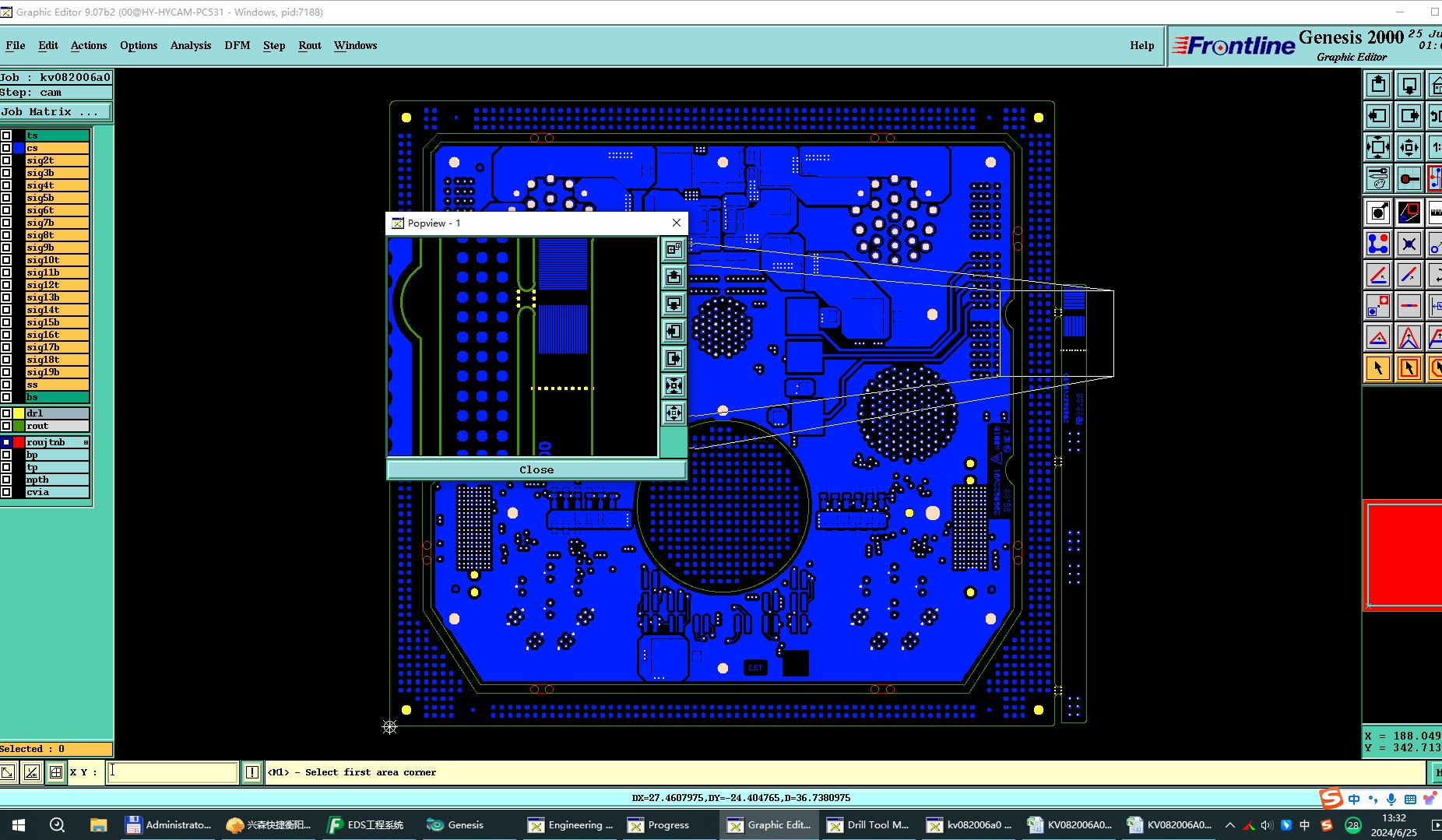Screen dimensions: 1442x840
Task: Open the DFM menu
Action: tap(237, 45)
